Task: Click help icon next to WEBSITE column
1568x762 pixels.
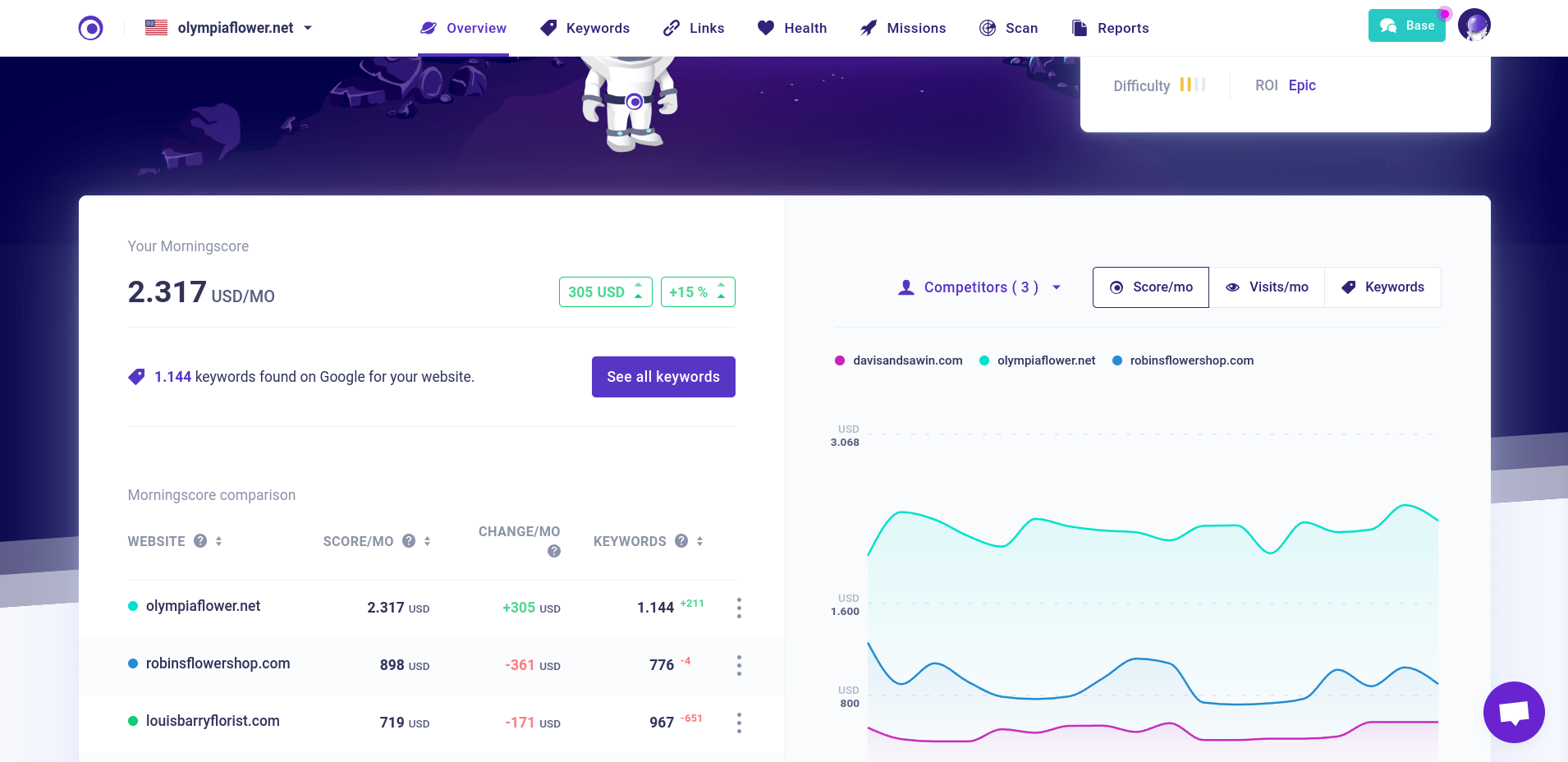Action: [200, 541]
